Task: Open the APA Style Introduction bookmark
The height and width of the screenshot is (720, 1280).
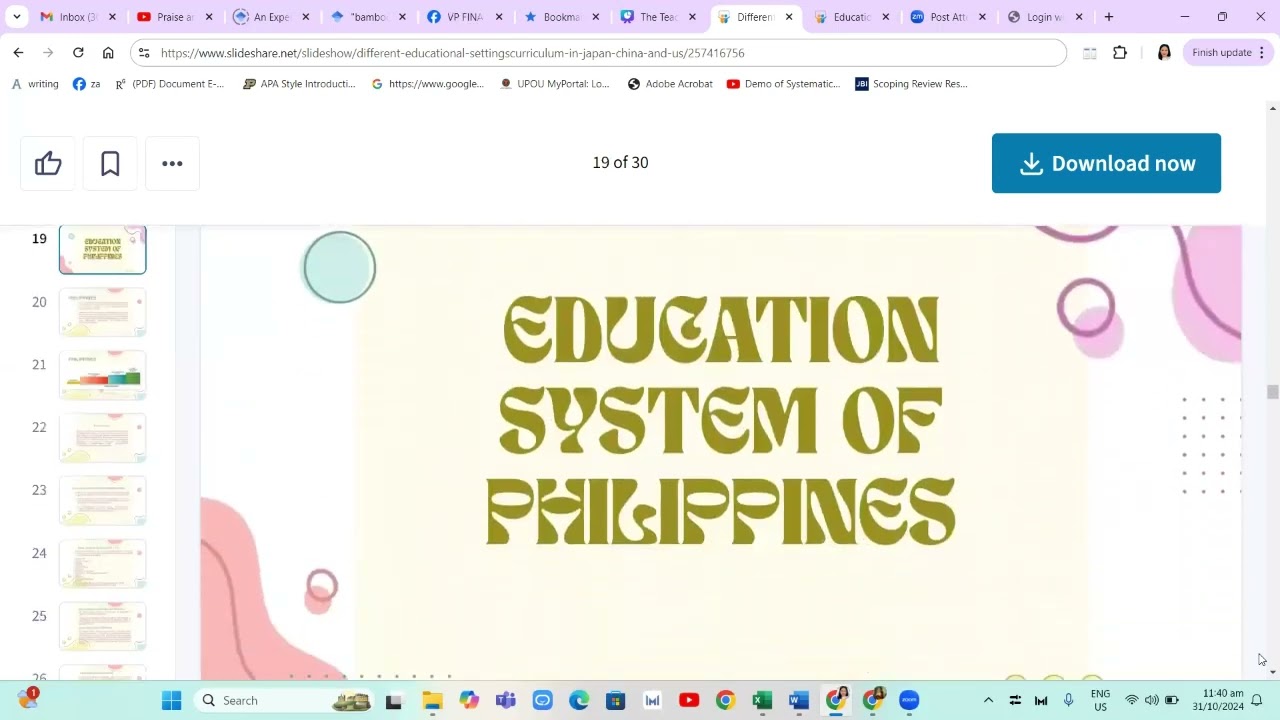Action: pyautogui.click(x=299, y=84)
